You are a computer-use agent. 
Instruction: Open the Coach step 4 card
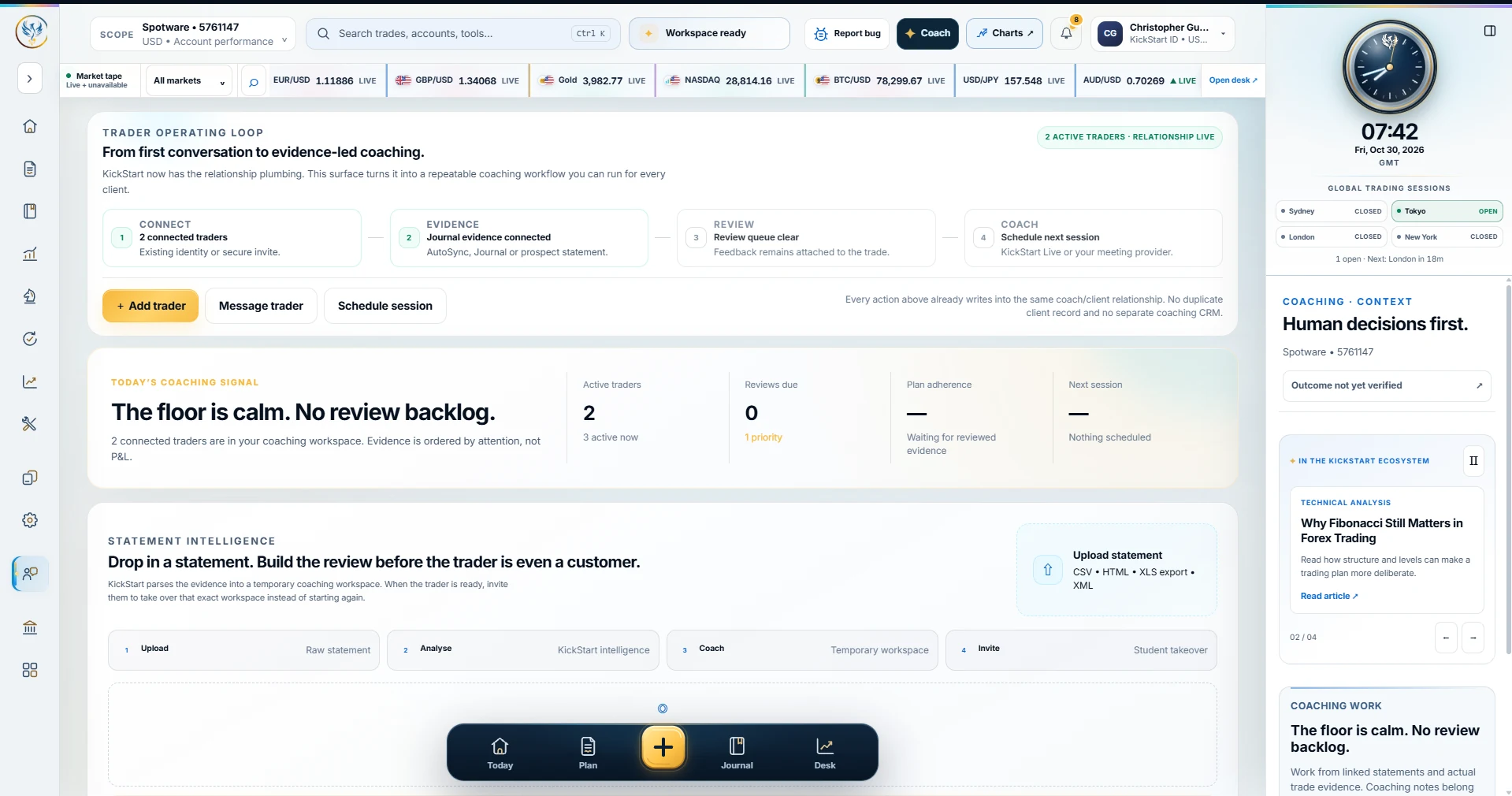point(1094,238)
